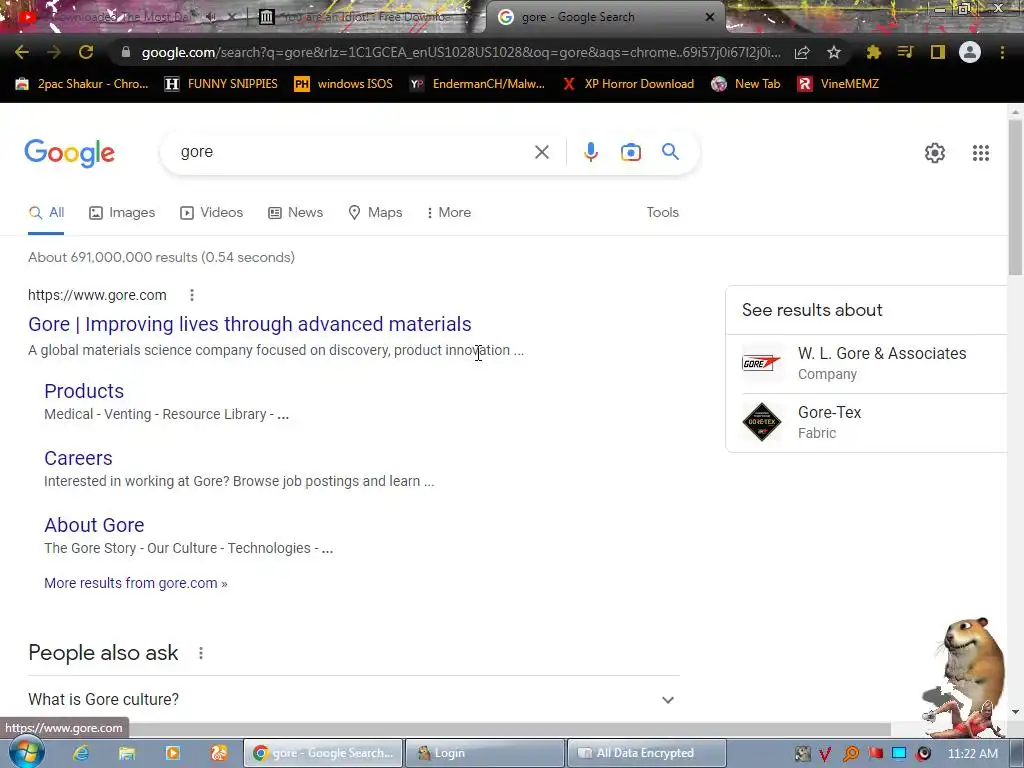Bookmark this page with the star icon
Viewport: 1024px width, 768px height.
coord(834,52)
